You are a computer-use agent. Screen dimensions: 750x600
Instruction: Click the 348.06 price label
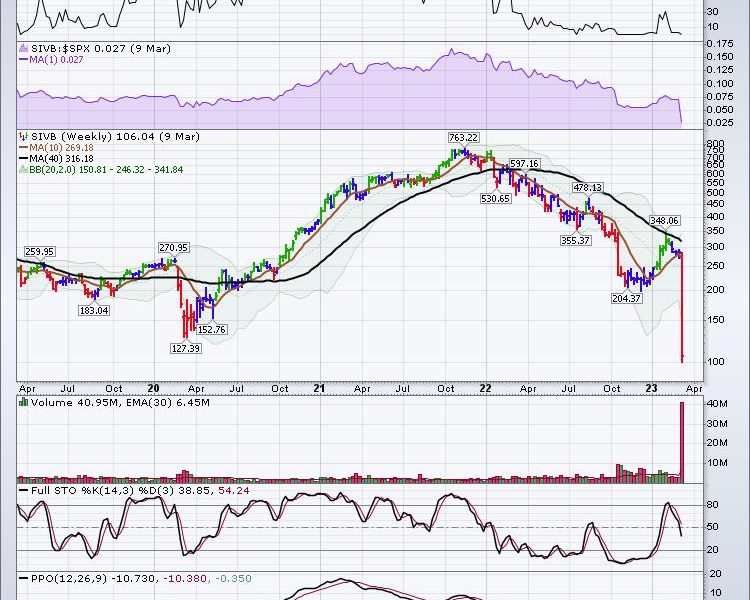(x=664, y=221)
